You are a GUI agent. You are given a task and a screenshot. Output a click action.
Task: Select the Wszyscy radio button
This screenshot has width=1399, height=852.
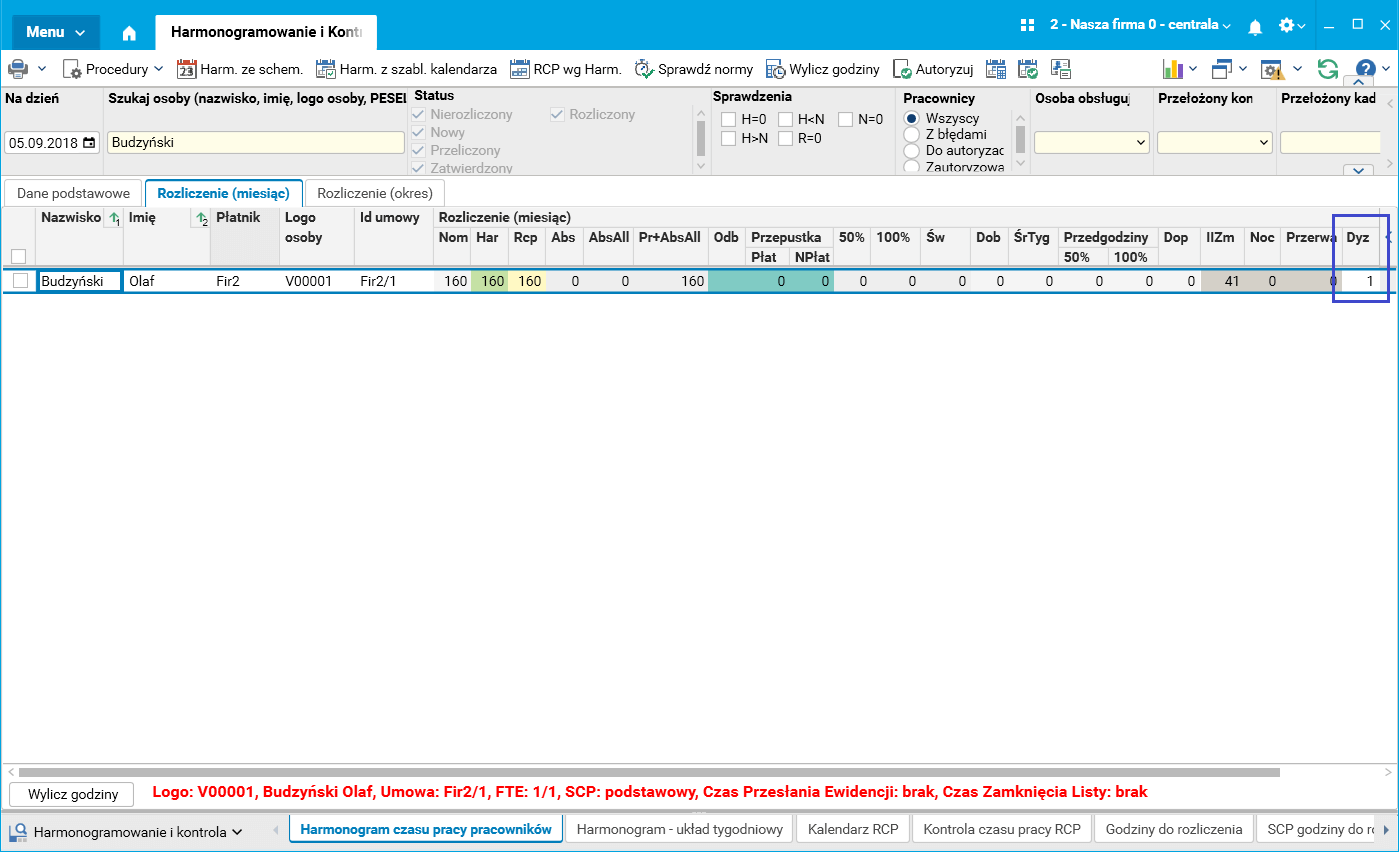(x=911, y=118)
